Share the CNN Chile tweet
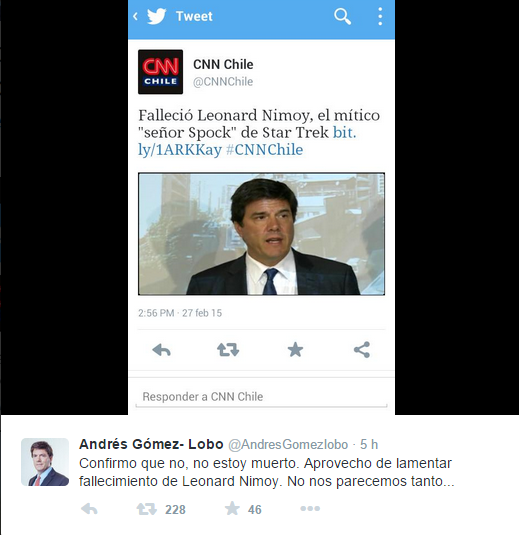The width and height of the screenshot is (519, 539). [362, 350]
